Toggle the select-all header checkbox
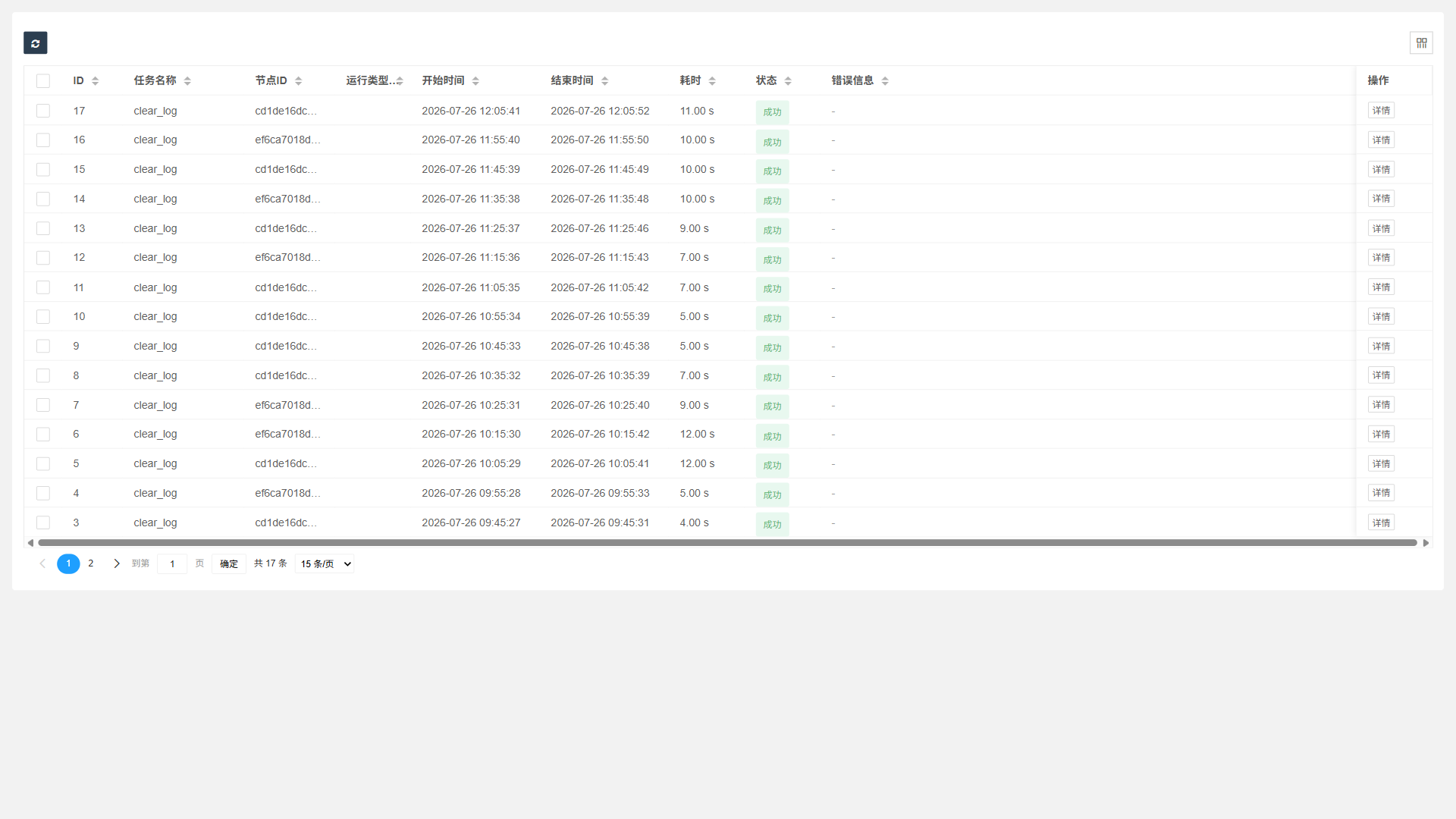The image size is (1456, 819). 43,81
